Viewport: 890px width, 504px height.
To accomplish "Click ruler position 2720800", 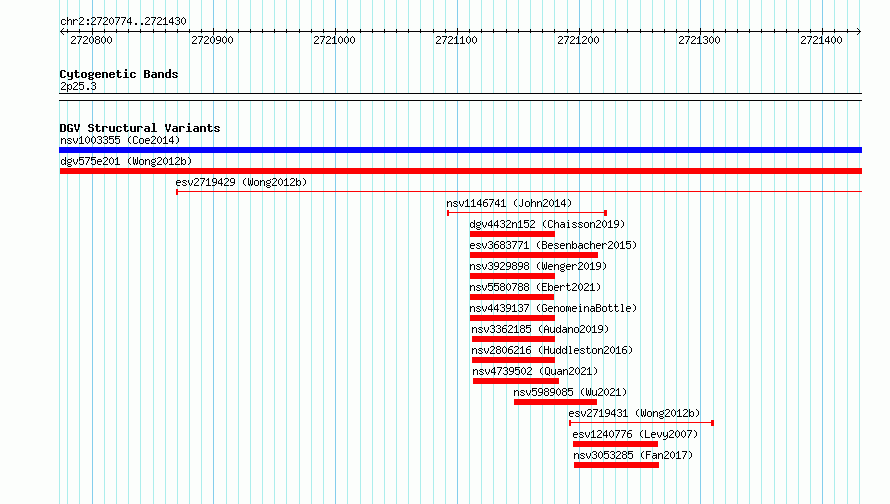I will point(91,40).
